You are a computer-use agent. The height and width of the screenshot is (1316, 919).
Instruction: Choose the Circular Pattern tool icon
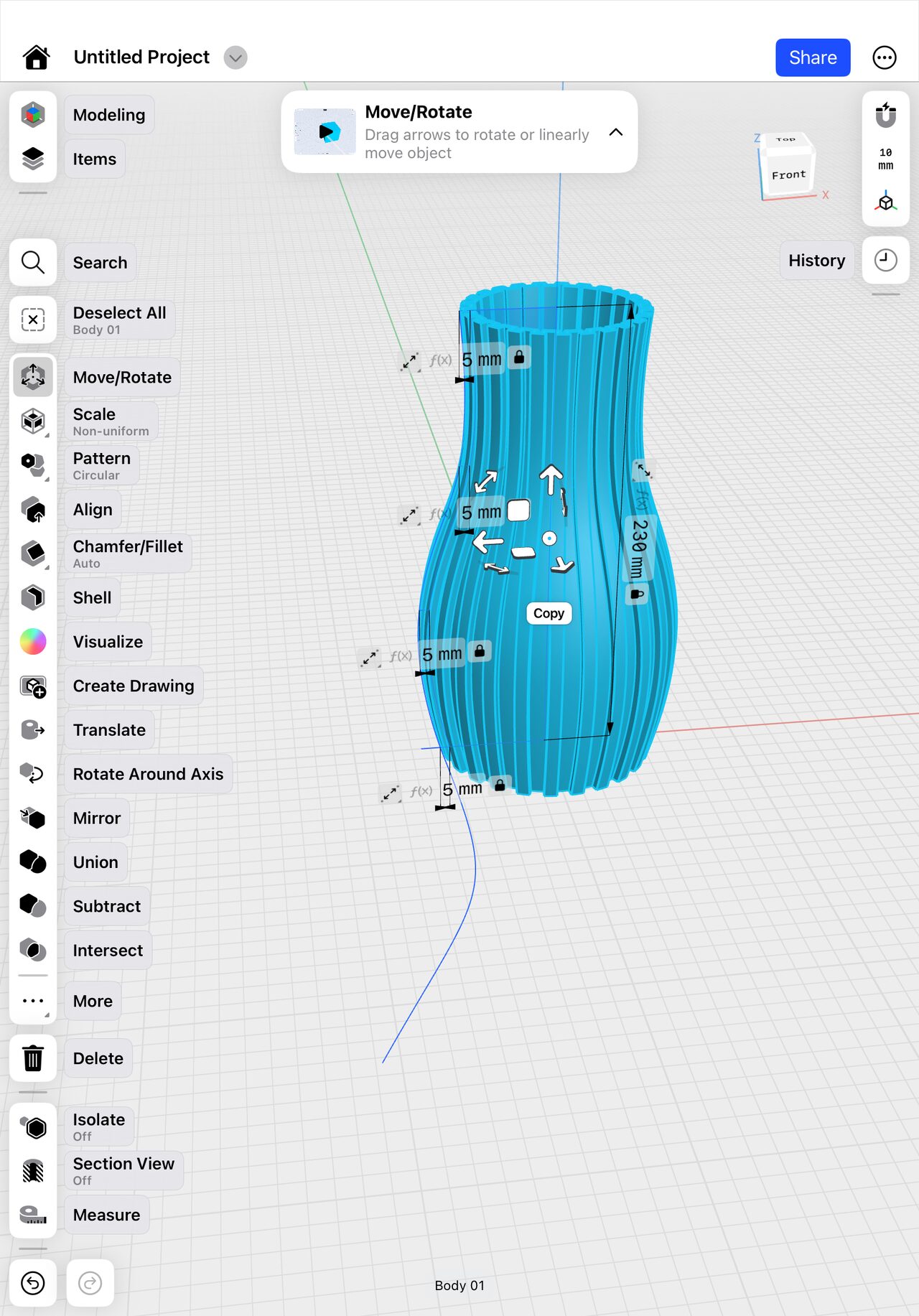click(33, 465)
